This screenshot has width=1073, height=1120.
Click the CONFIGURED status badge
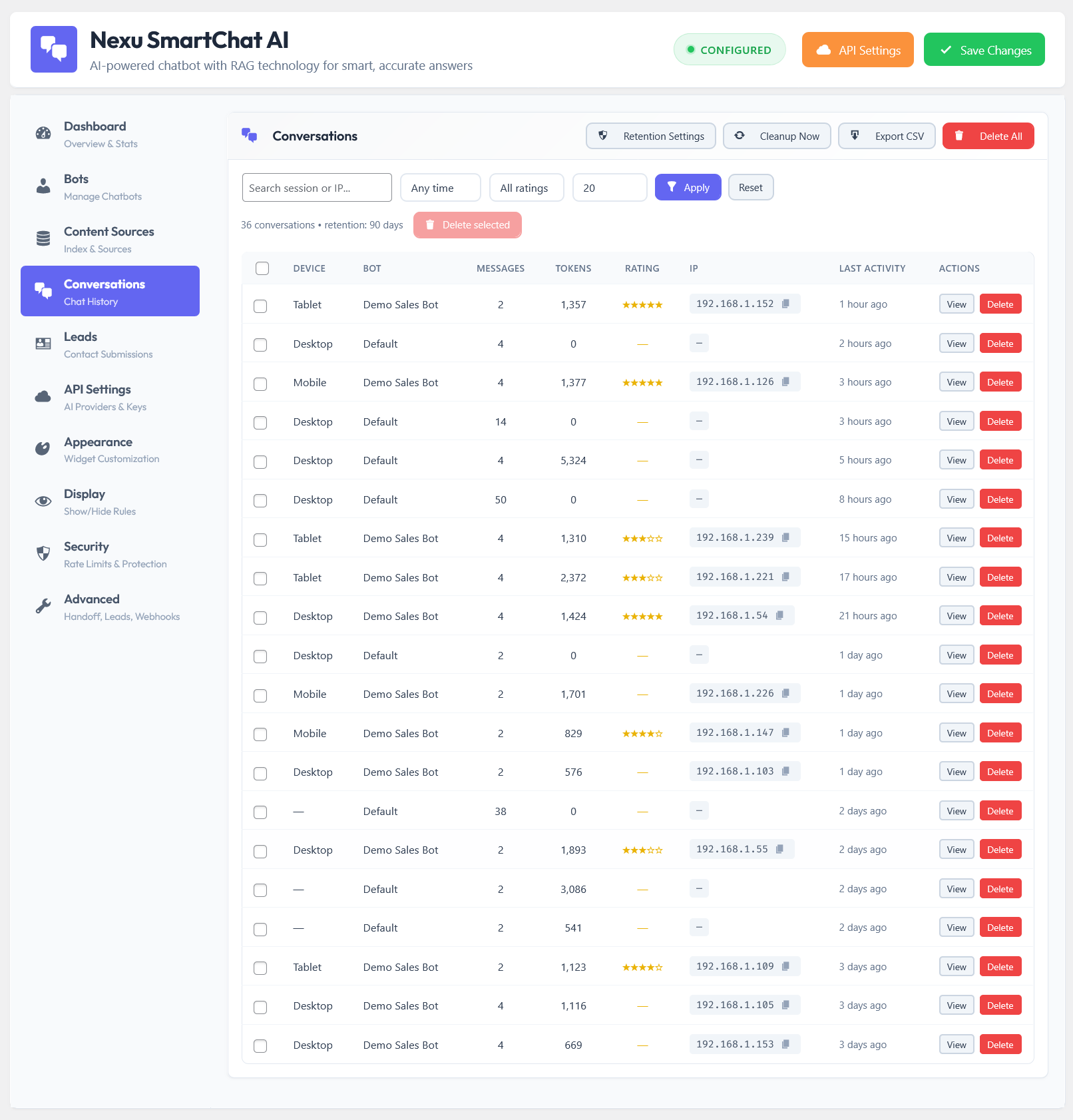[x=730, y=50]
